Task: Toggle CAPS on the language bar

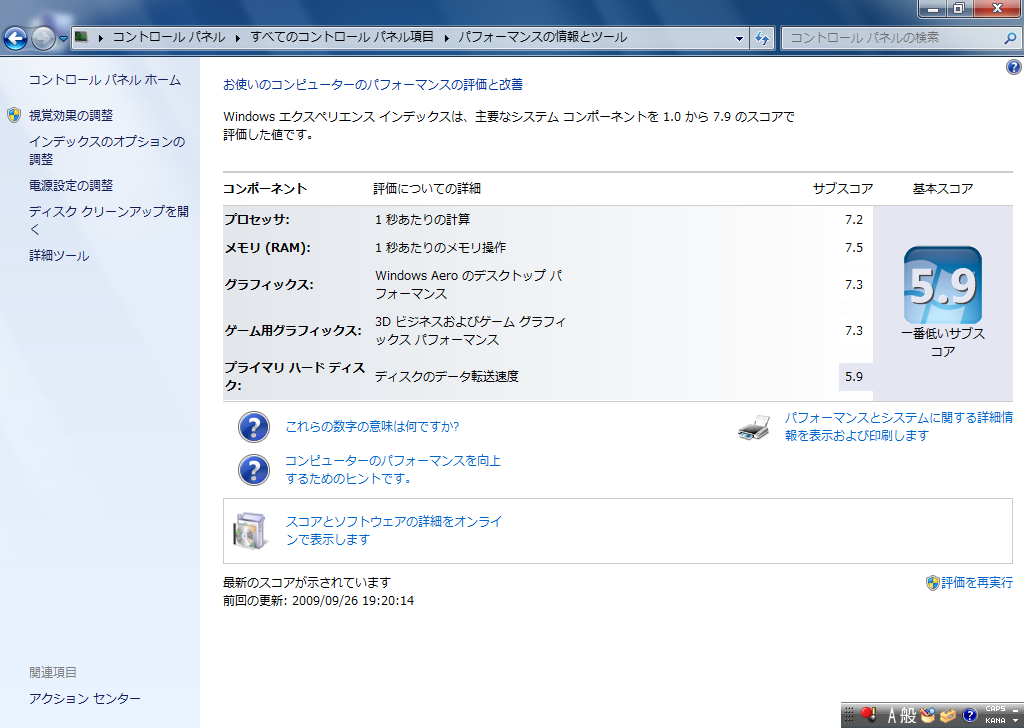Action: point(995,709)
